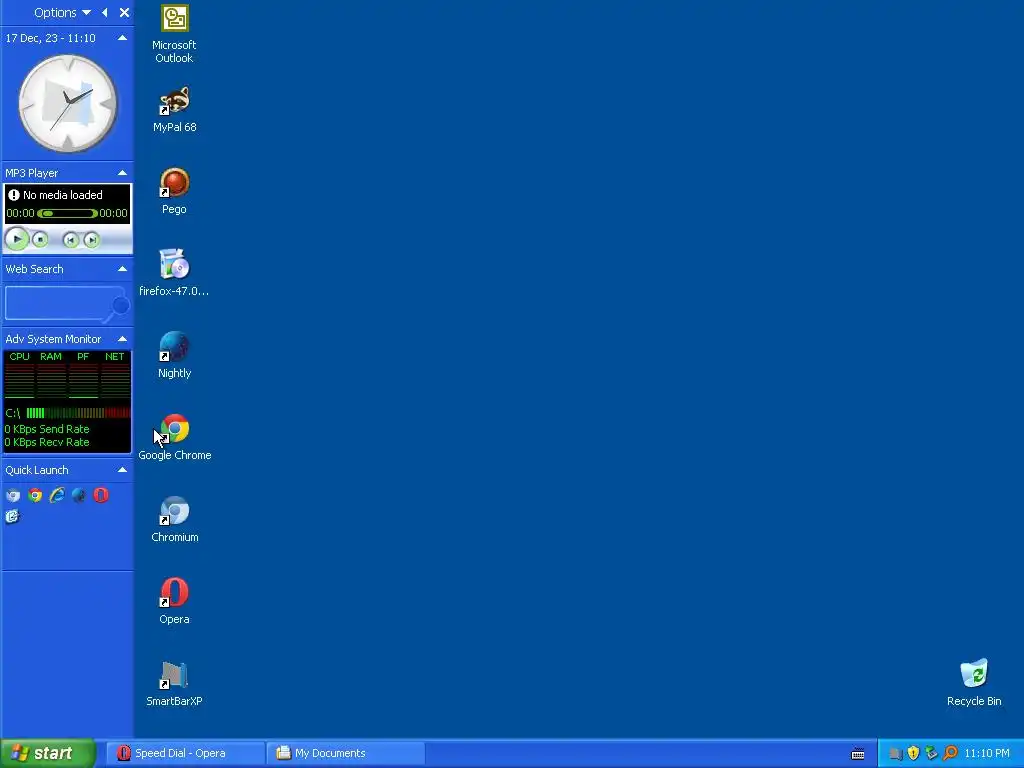Click the CPU meter in system monitor

pos(20,375)
